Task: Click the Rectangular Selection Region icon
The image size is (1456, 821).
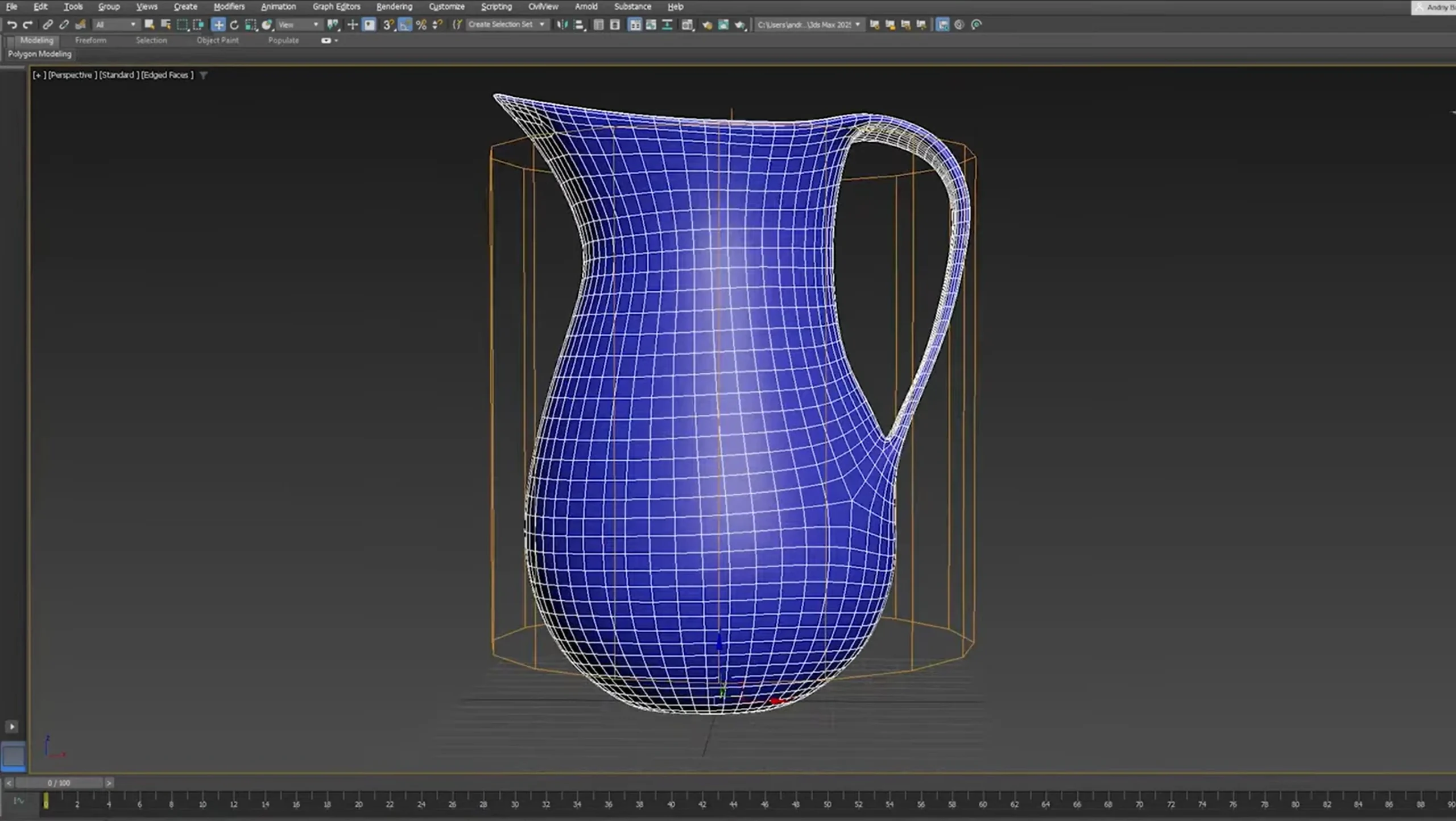Action: point(182,24)
